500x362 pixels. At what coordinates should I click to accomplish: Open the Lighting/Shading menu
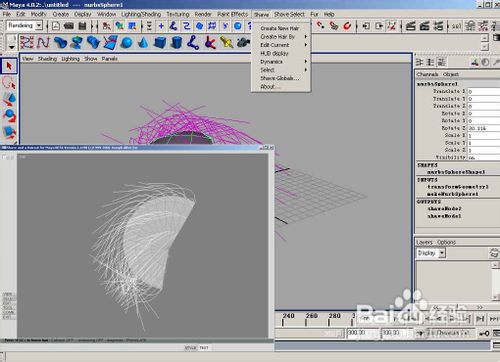(x=141, y=14)
